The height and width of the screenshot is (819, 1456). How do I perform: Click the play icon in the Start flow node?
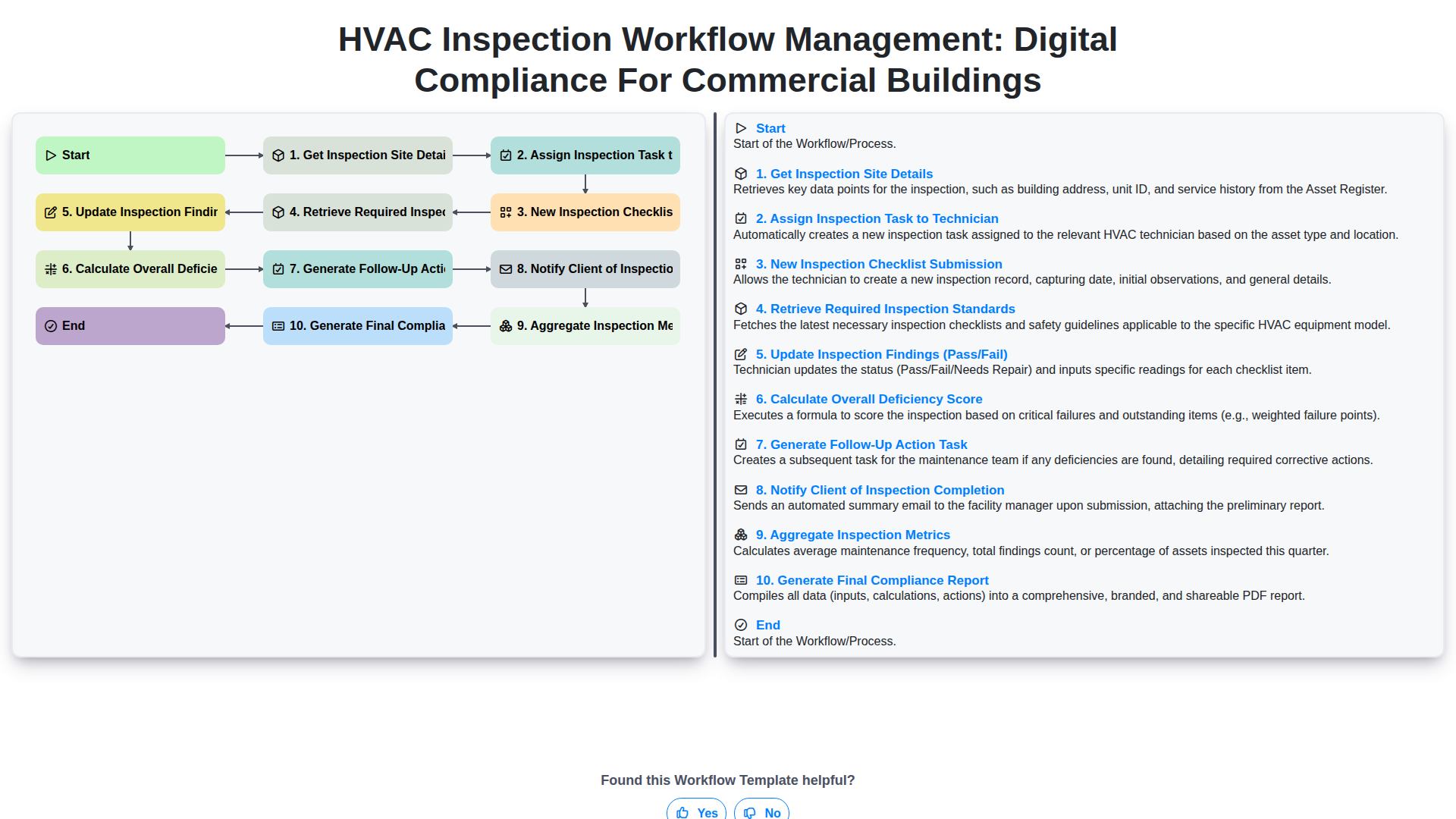(51, 155)
